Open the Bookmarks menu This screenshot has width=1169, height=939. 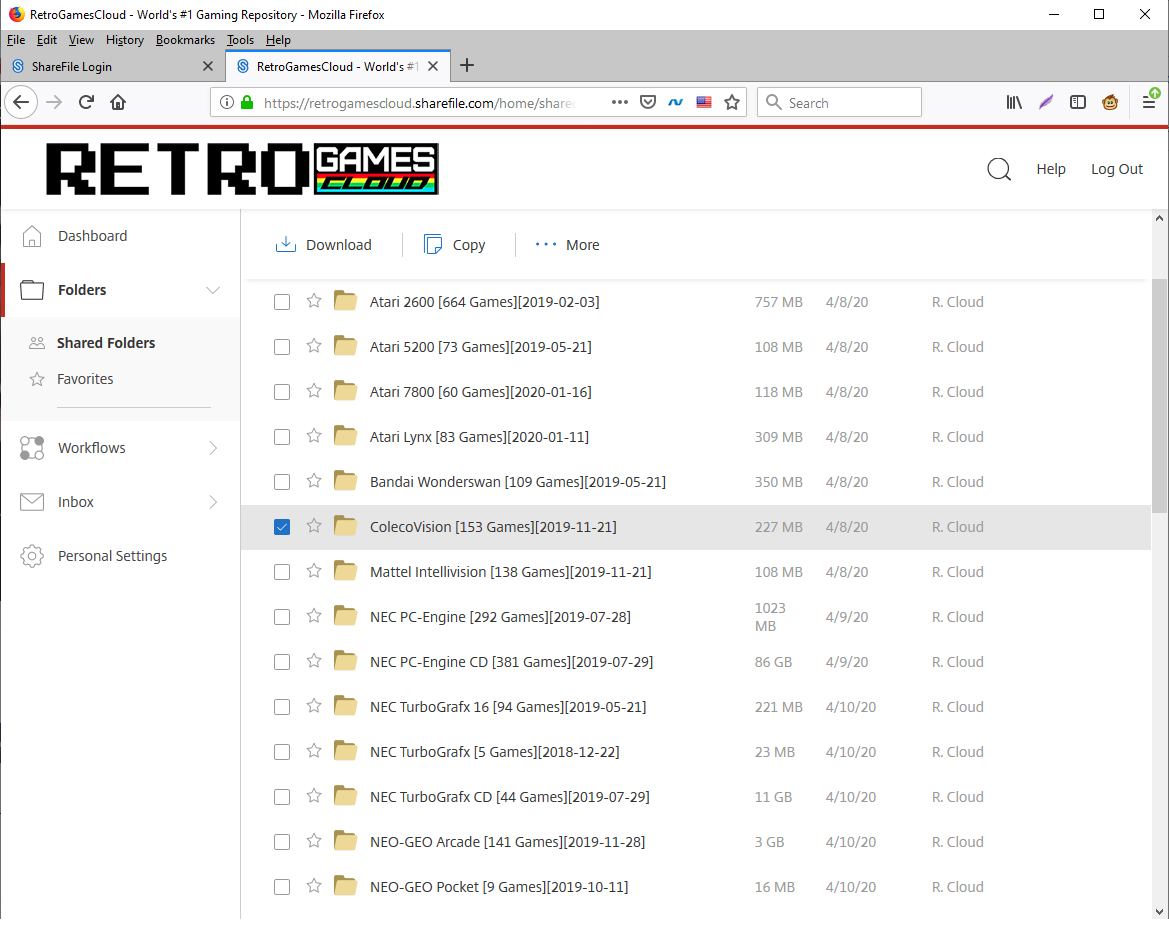185,40
